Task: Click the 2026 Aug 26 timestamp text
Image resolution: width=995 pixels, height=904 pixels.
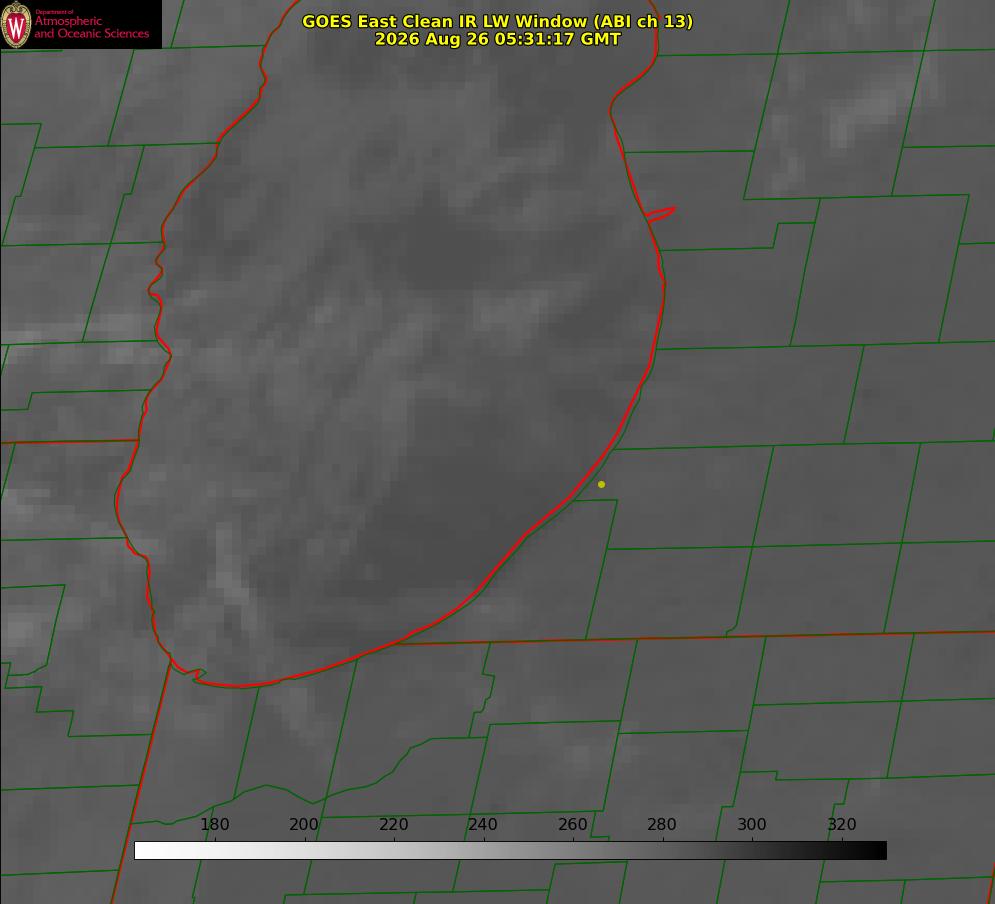Action: tap(498, 39)
